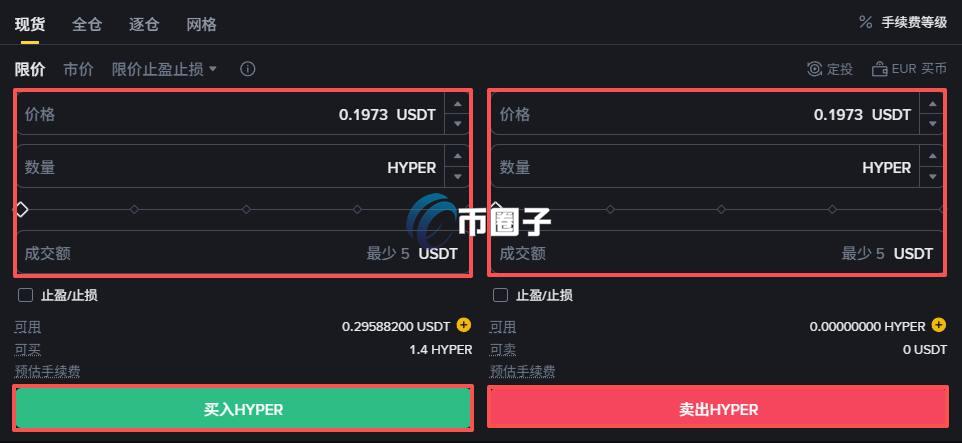Click second diamond on buy amount slider

(134, 209)
